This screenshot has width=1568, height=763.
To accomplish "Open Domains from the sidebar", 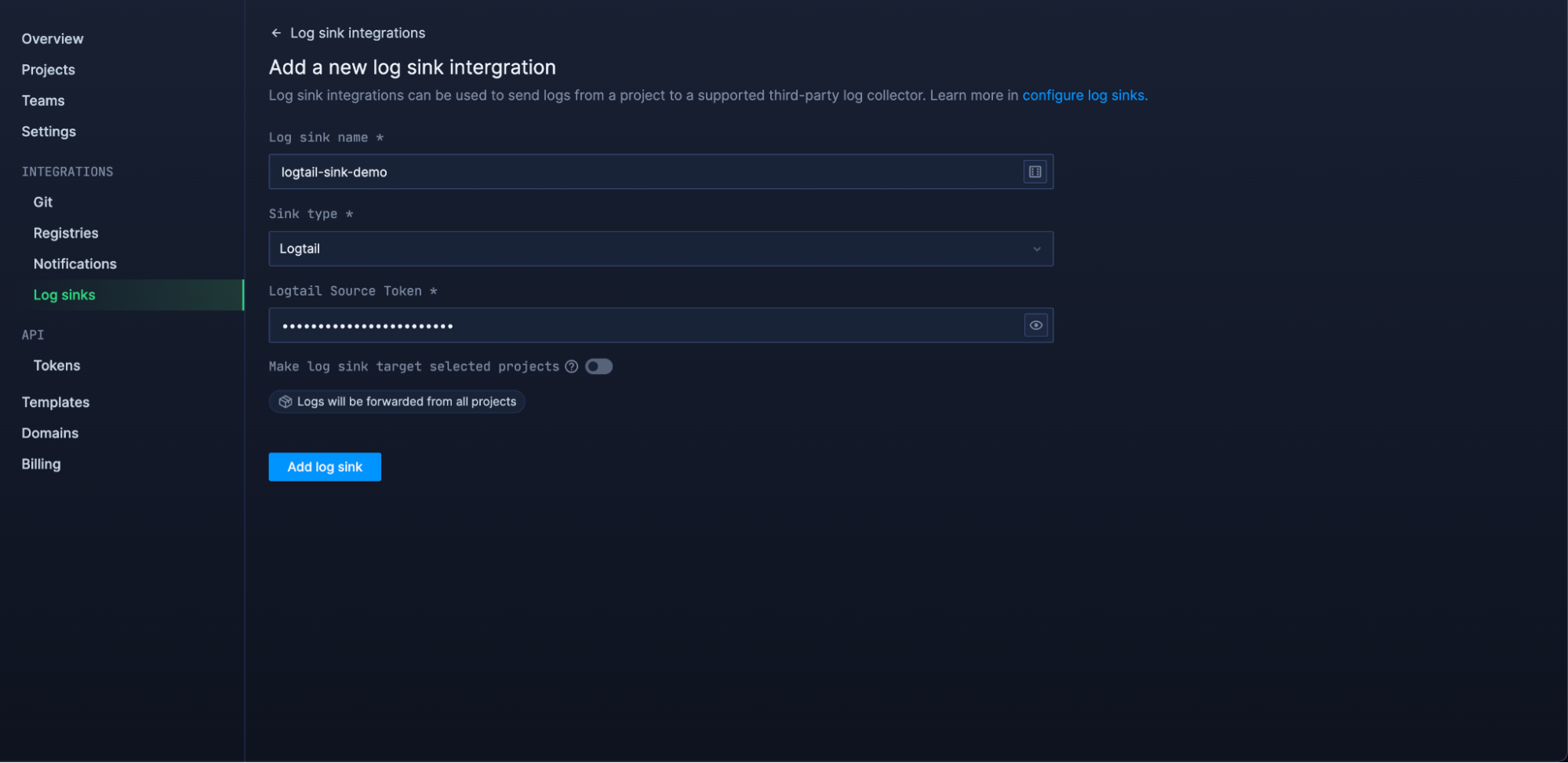I will pyautogui.click(x=50, y=433).
